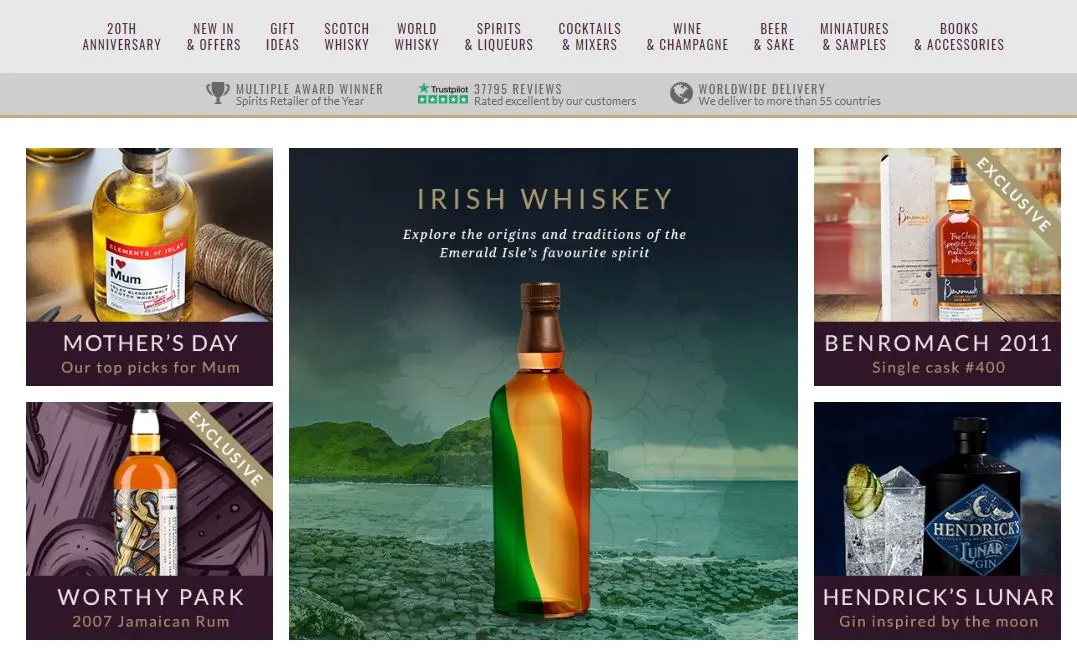Click 'Explore the origins and traditions' tagline
This screenshot has width=1077, height=654.
coord(544,243)
